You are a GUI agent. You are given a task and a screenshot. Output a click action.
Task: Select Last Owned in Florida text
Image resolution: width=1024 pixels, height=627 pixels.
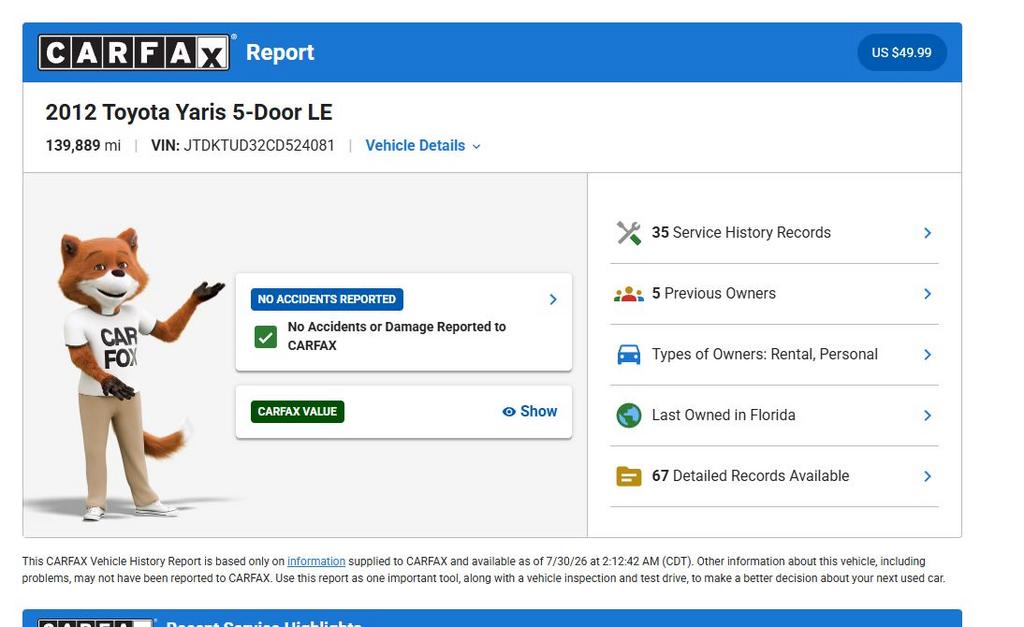pyautogui.click(x=724, y=415)
